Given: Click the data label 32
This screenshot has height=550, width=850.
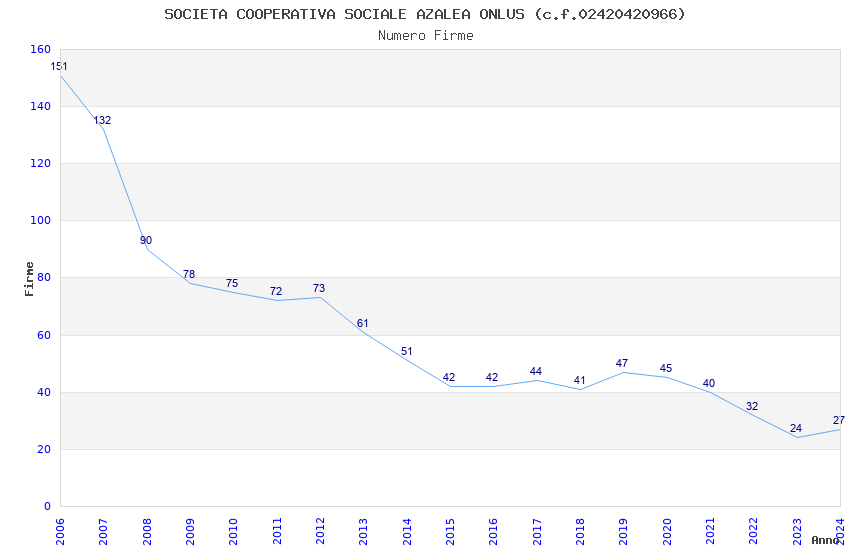Looking at the screenshot, I should (752, 406).
